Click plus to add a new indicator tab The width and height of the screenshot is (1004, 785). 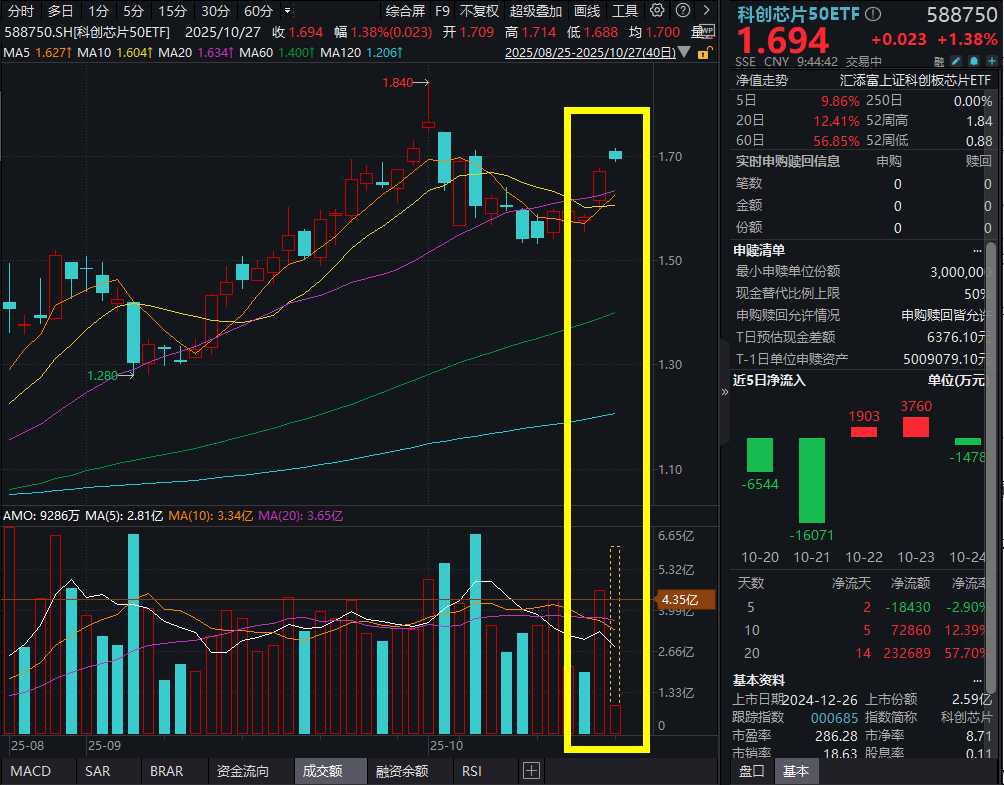[531, 770]
